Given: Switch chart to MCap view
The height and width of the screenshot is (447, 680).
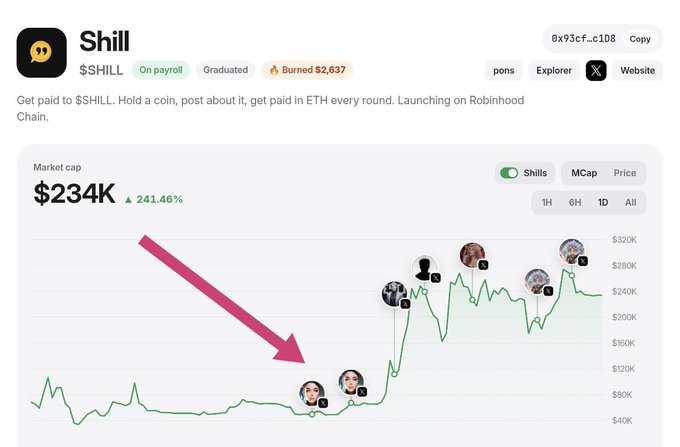Looking at the screenshot, I should pos(584,173).
